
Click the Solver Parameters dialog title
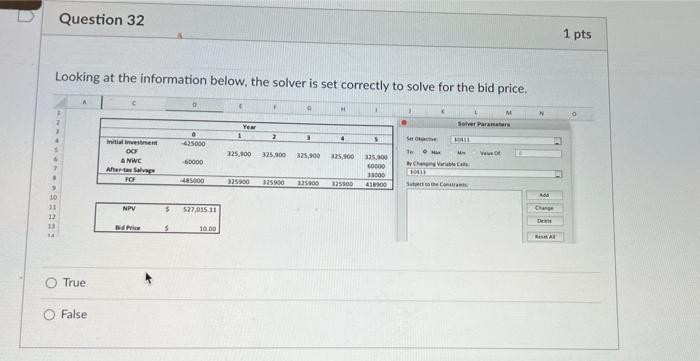tap(484, 124)
